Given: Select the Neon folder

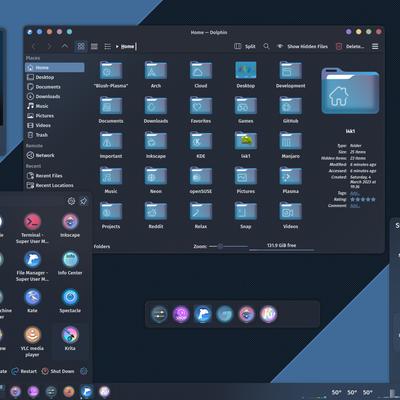Looking at the screenshot, I should (156, 180).
